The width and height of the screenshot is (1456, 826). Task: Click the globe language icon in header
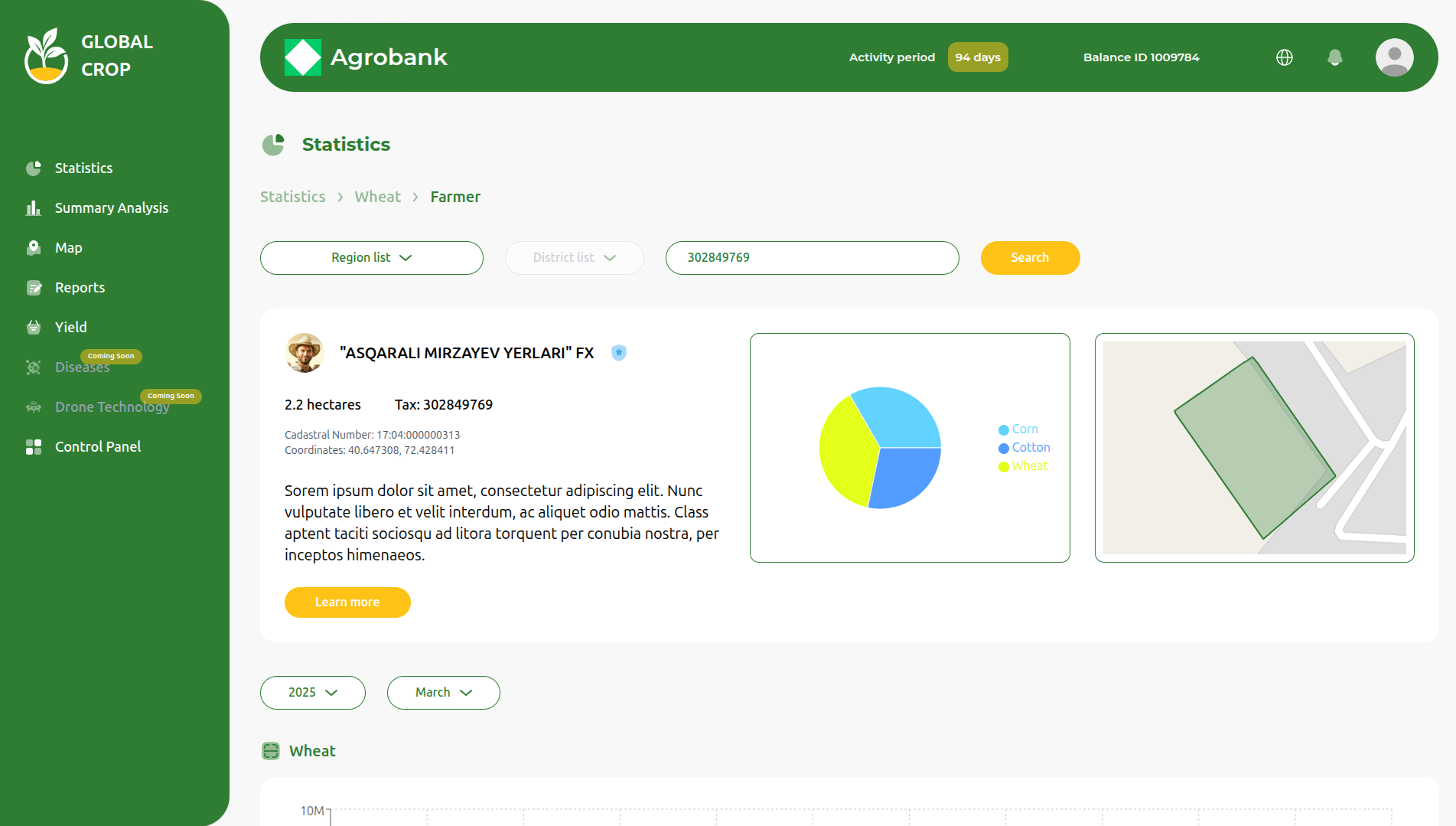point(1284,57)
